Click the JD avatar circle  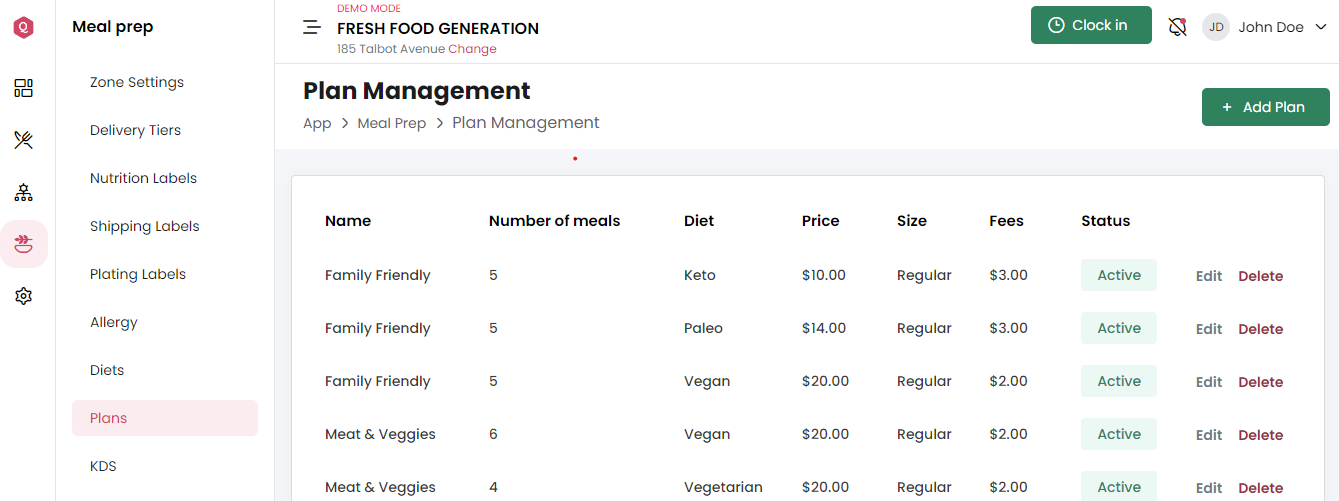[1216, 27]
